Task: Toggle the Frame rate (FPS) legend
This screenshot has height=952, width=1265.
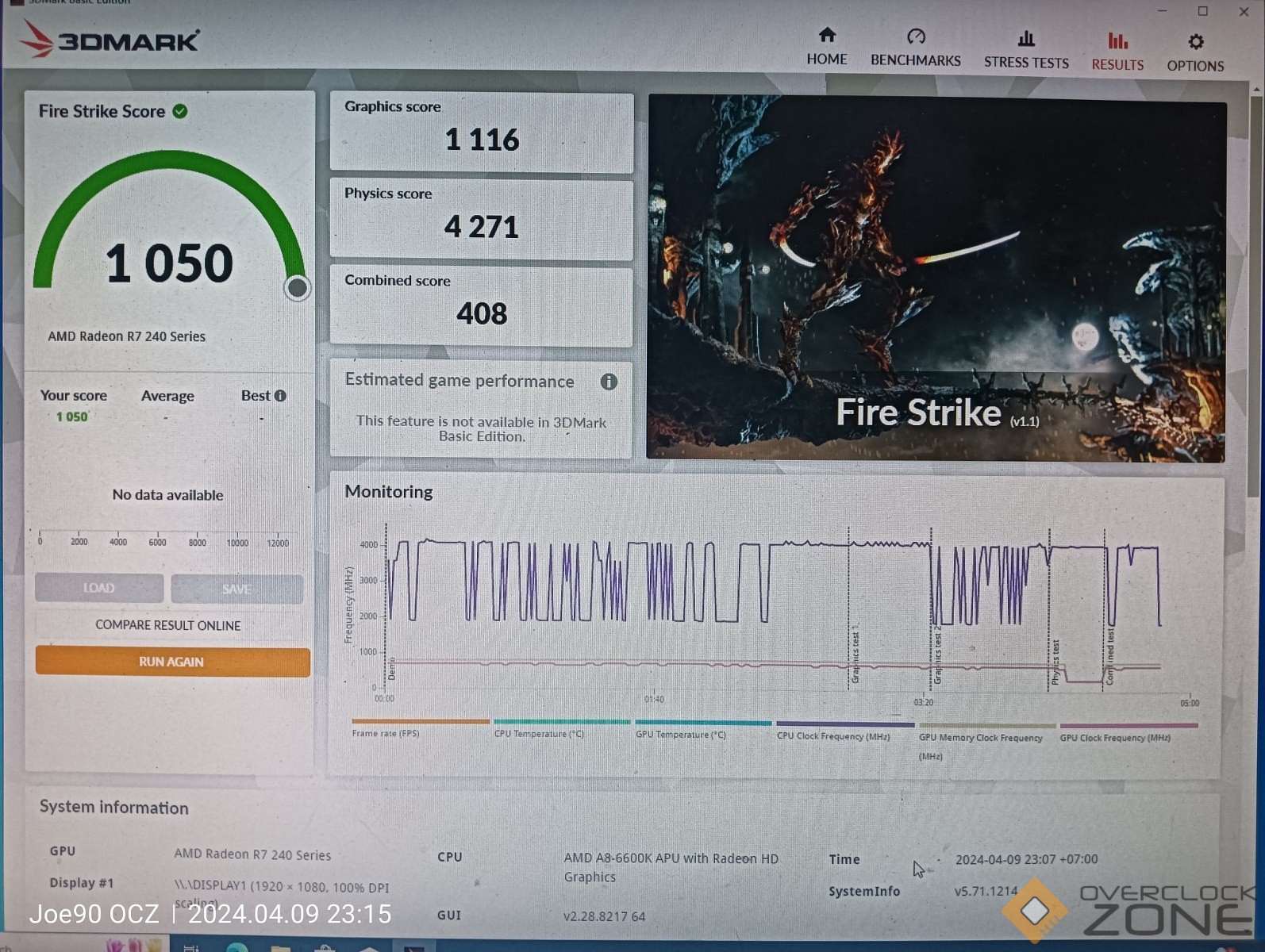Action: [x=421, y=728]
